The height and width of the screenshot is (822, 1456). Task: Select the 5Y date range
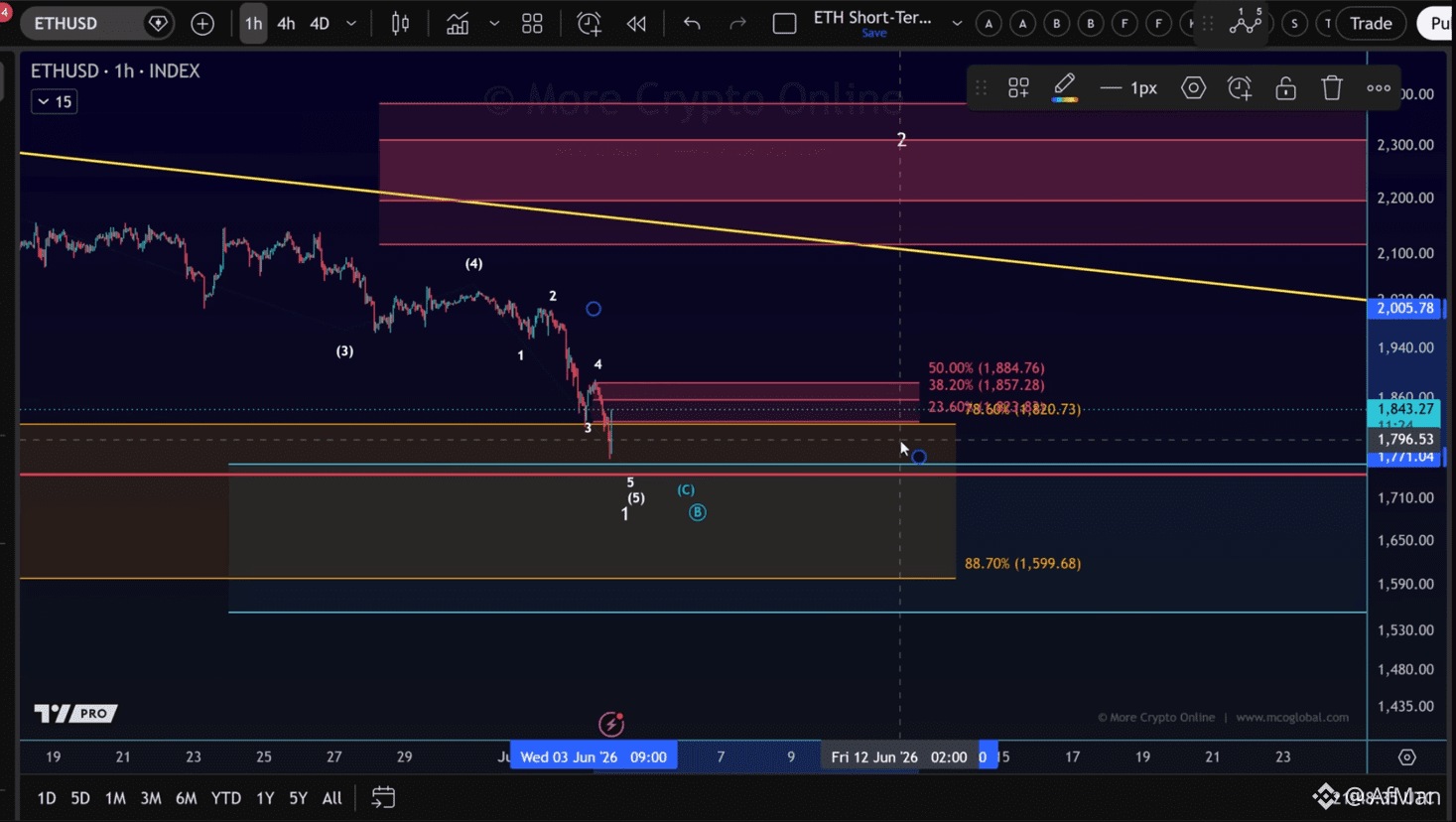[x=298, y=797]
